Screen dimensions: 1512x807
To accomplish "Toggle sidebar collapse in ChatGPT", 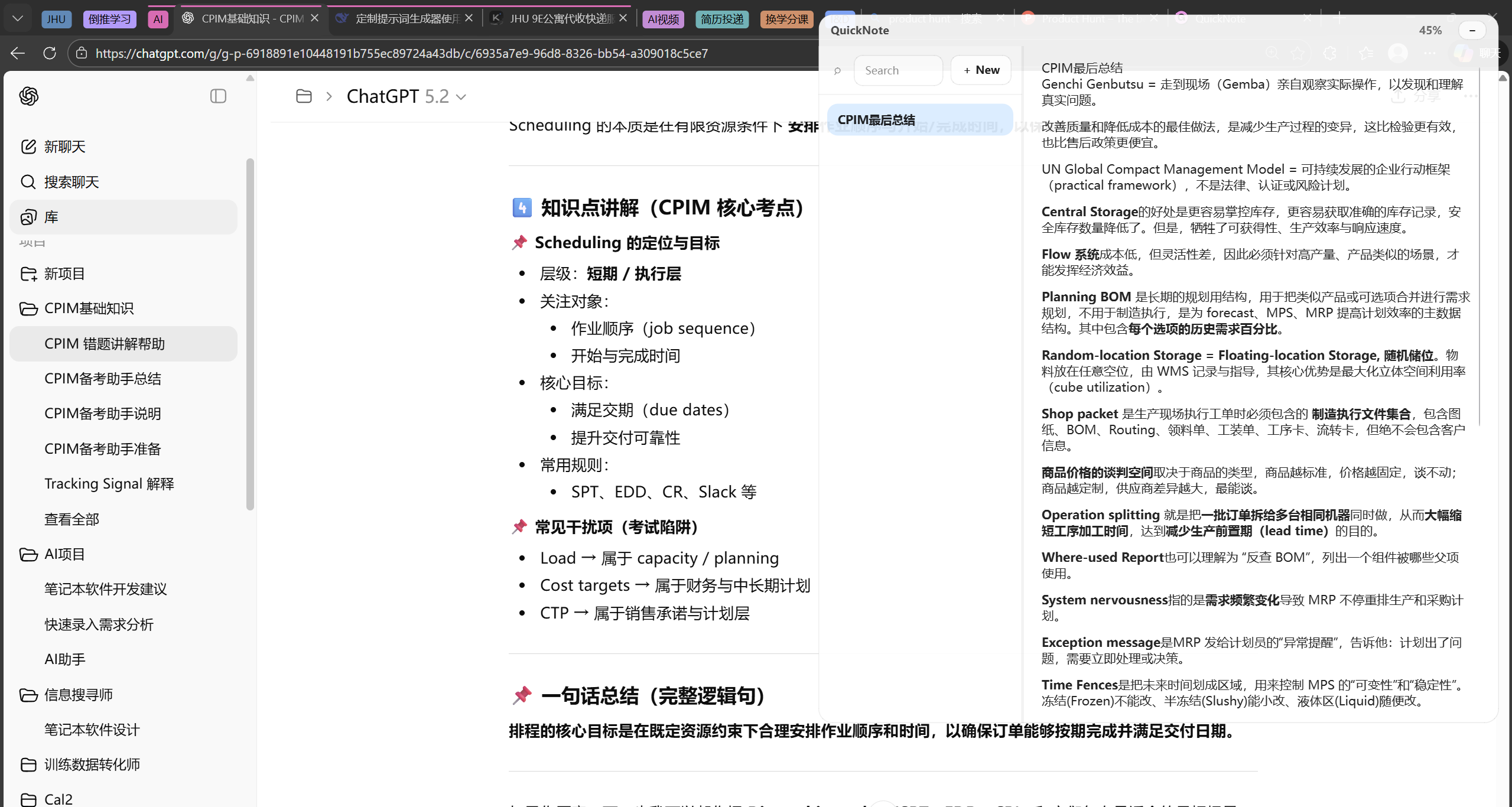I will pos(218,96).
